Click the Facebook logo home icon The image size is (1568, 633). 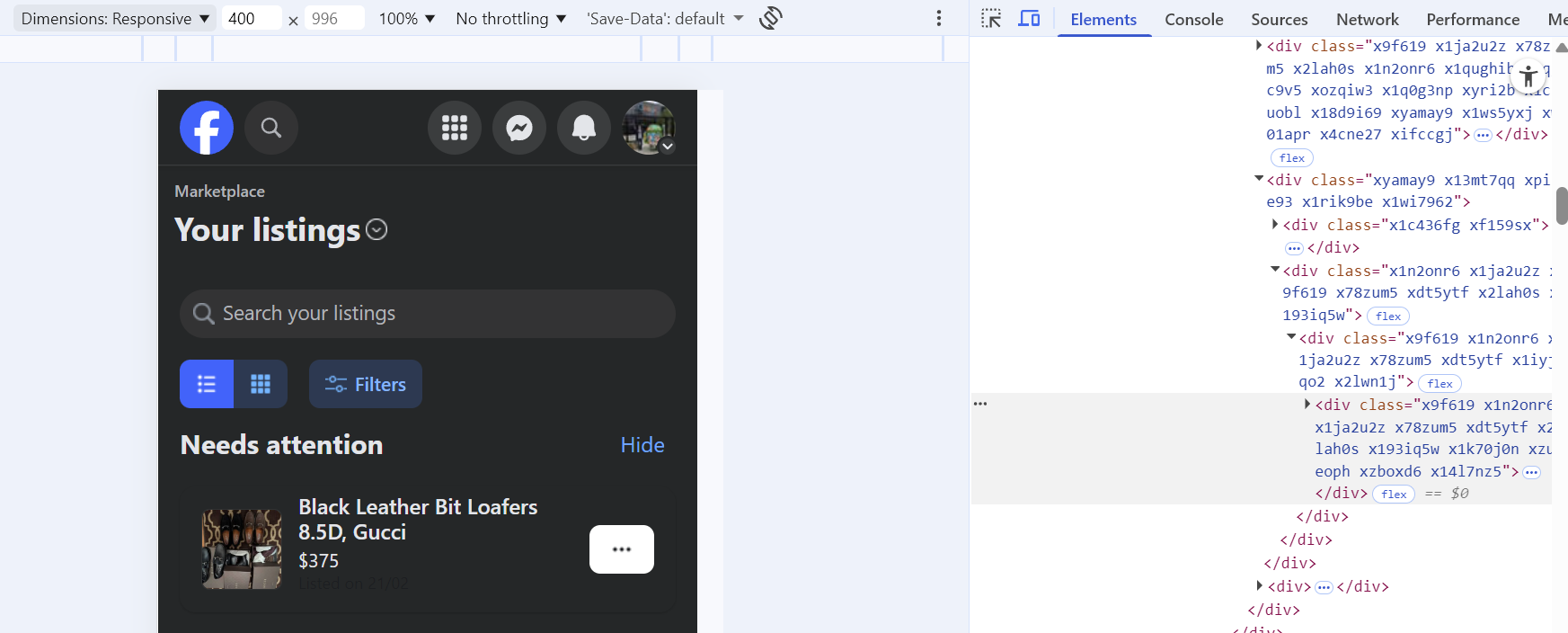207,128
